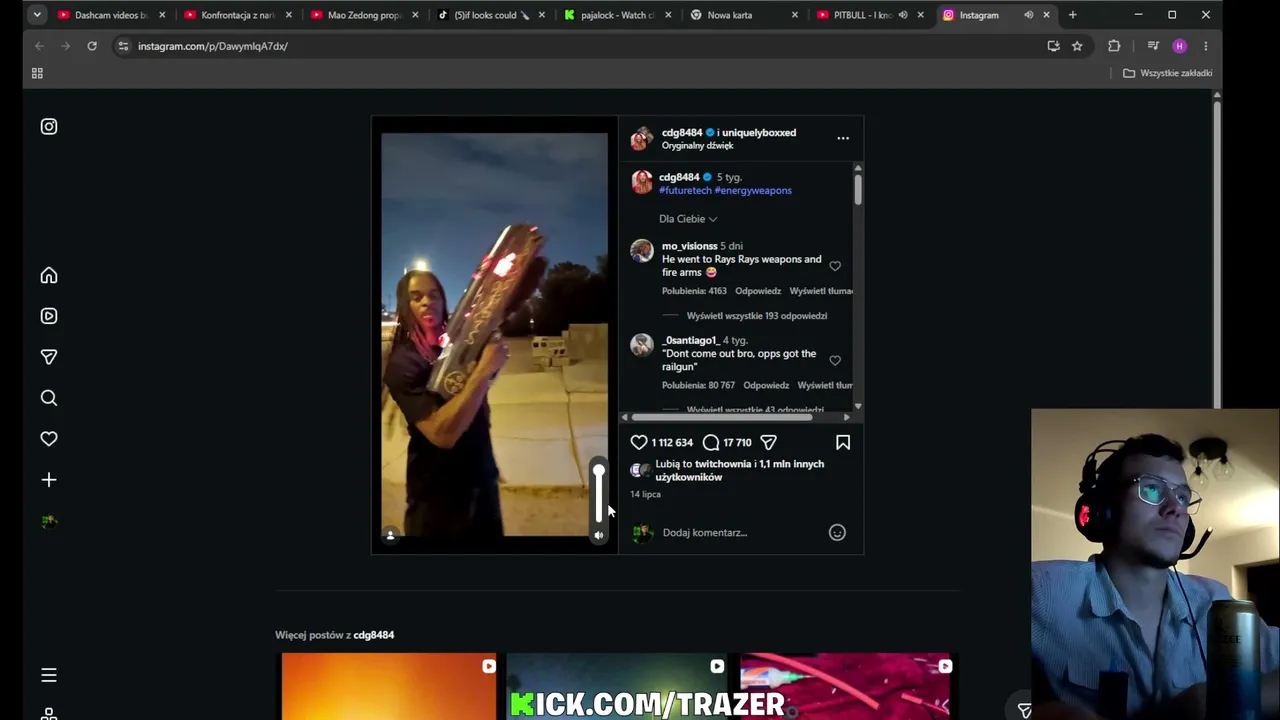Open Instagram direct messages icon
The image size is (1280, 720).
[x=49, y=357]
